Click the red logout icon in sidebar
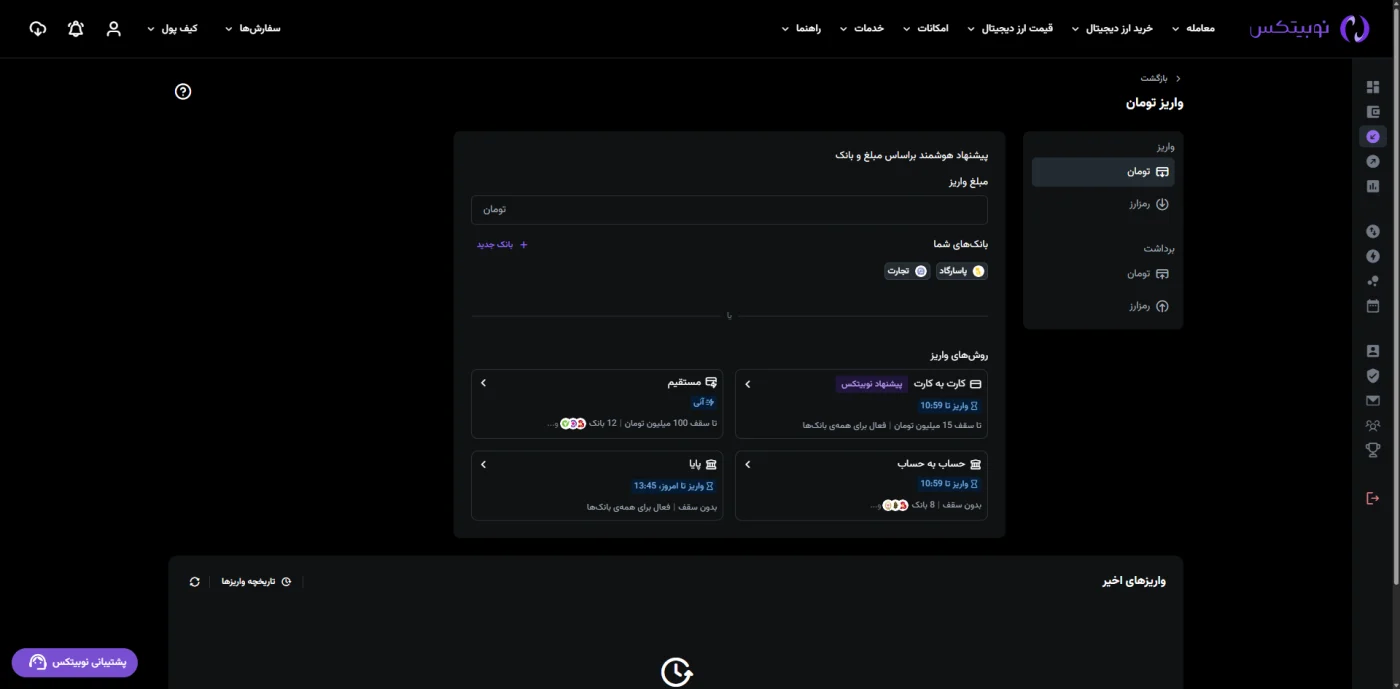This screenshot has width=1400, height=689. [1372, 498]
